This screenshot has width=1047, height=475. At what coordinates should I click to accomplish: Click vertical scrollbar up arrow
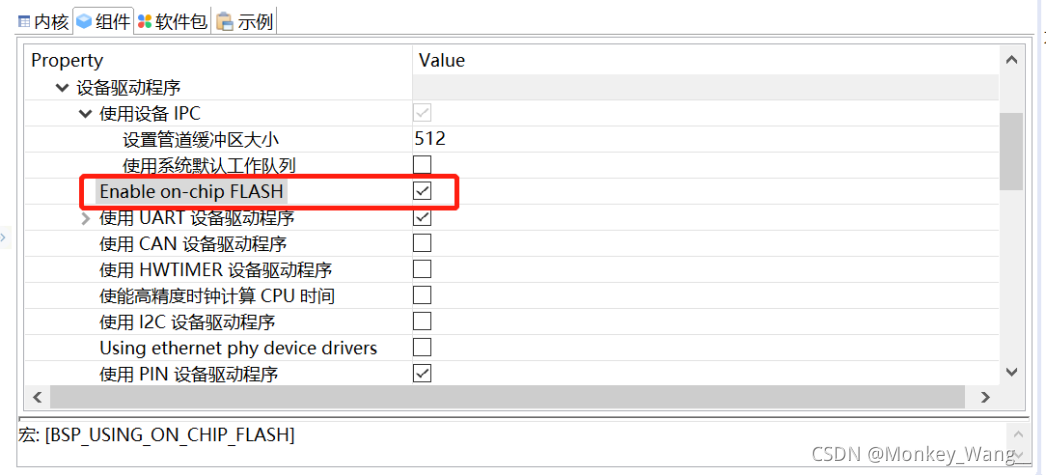click(x=1011, y=60)
